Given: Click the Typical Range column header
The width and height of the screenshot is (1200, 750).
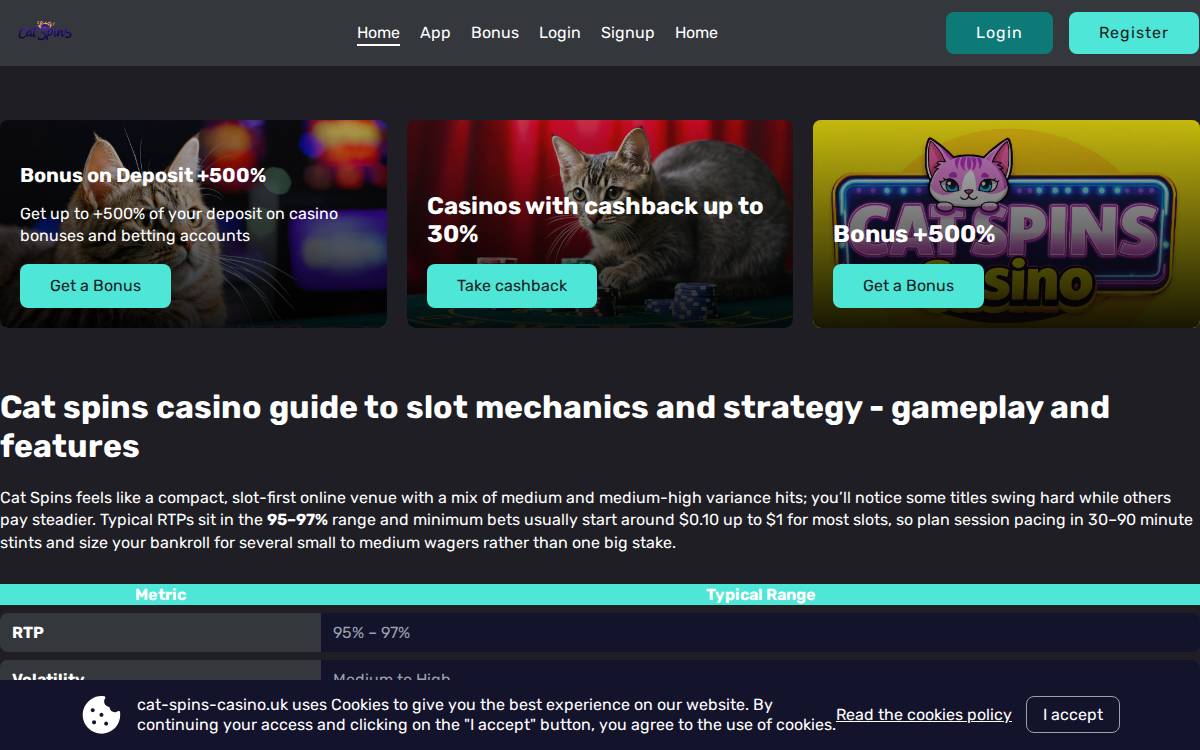Looking at the screenshot, I should click(x=761, y=594).
